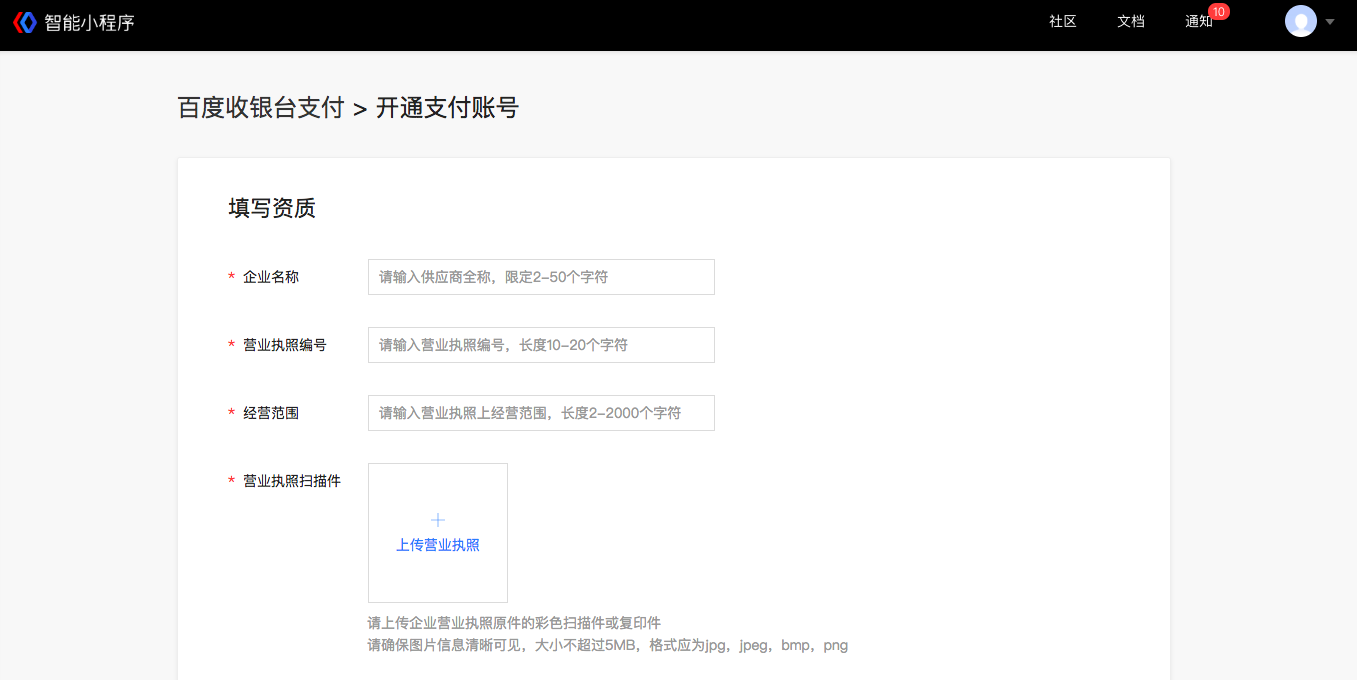Click the 智能小程序 home link
Image resolution: width=1357 pixels, height=680 pixels.
pos(90,22)
